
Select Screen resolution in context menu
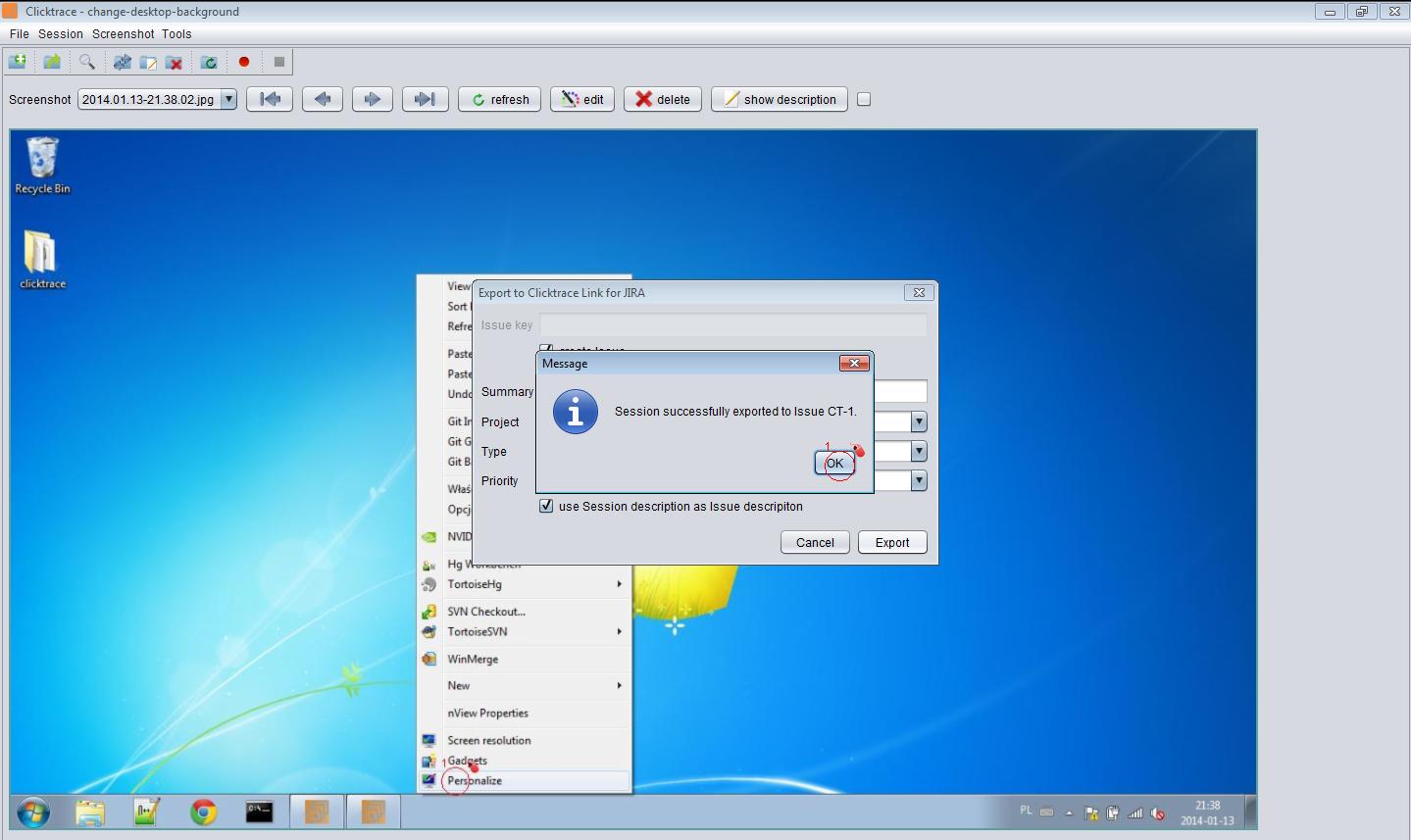click(525, 741)
